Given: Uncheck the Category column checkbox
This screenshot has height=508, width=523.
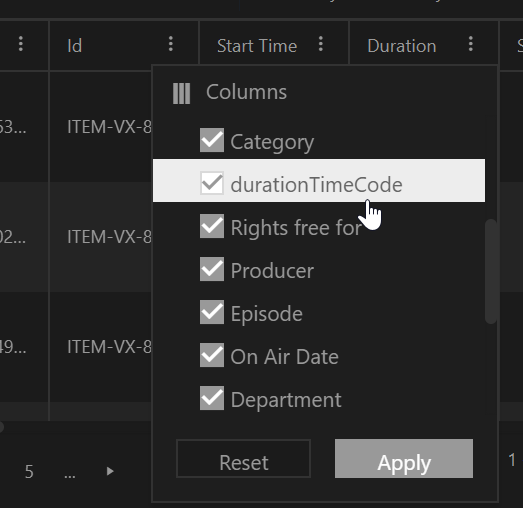Looking at the screenshot, I should click(212, 140).
